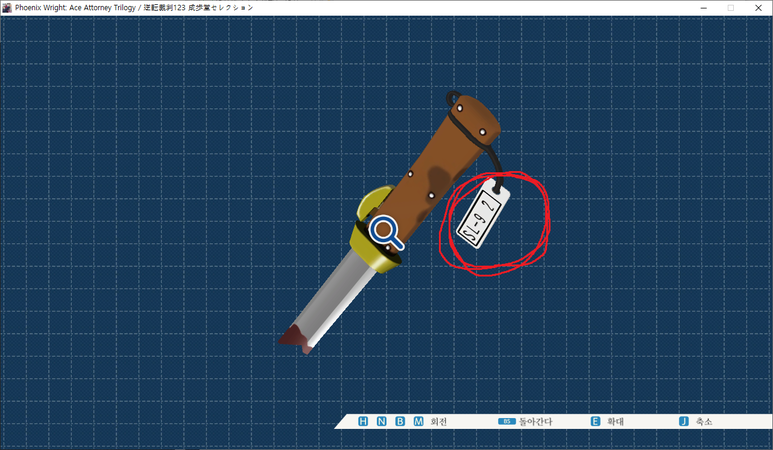This screenshot has height=450, width=773.
Task: Click the H key rotation icon
Action: coord(363,421)
